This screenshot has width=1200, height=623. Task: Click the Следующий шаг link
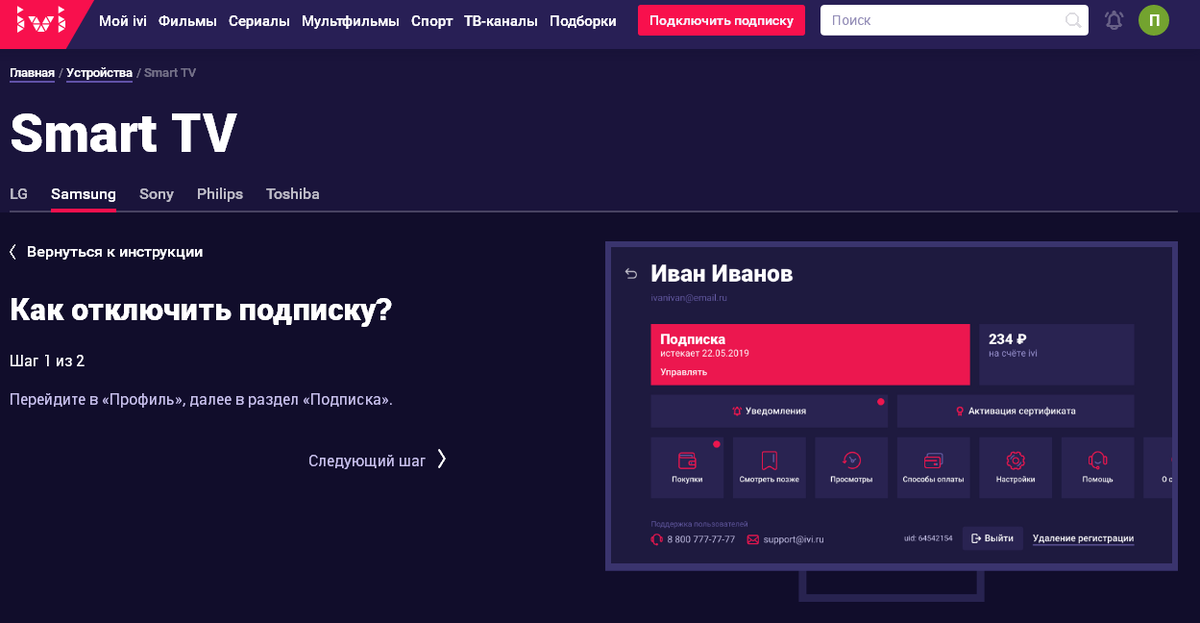pos(367,460)
